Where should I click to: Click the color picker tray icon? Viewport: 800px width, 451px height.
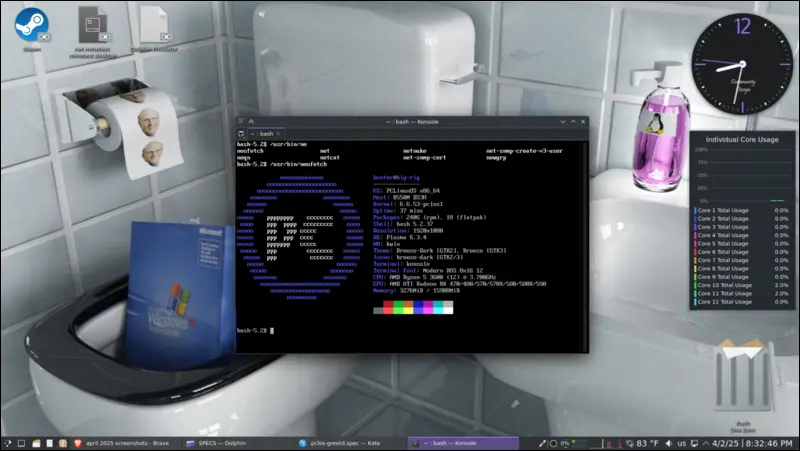point(542,443)
